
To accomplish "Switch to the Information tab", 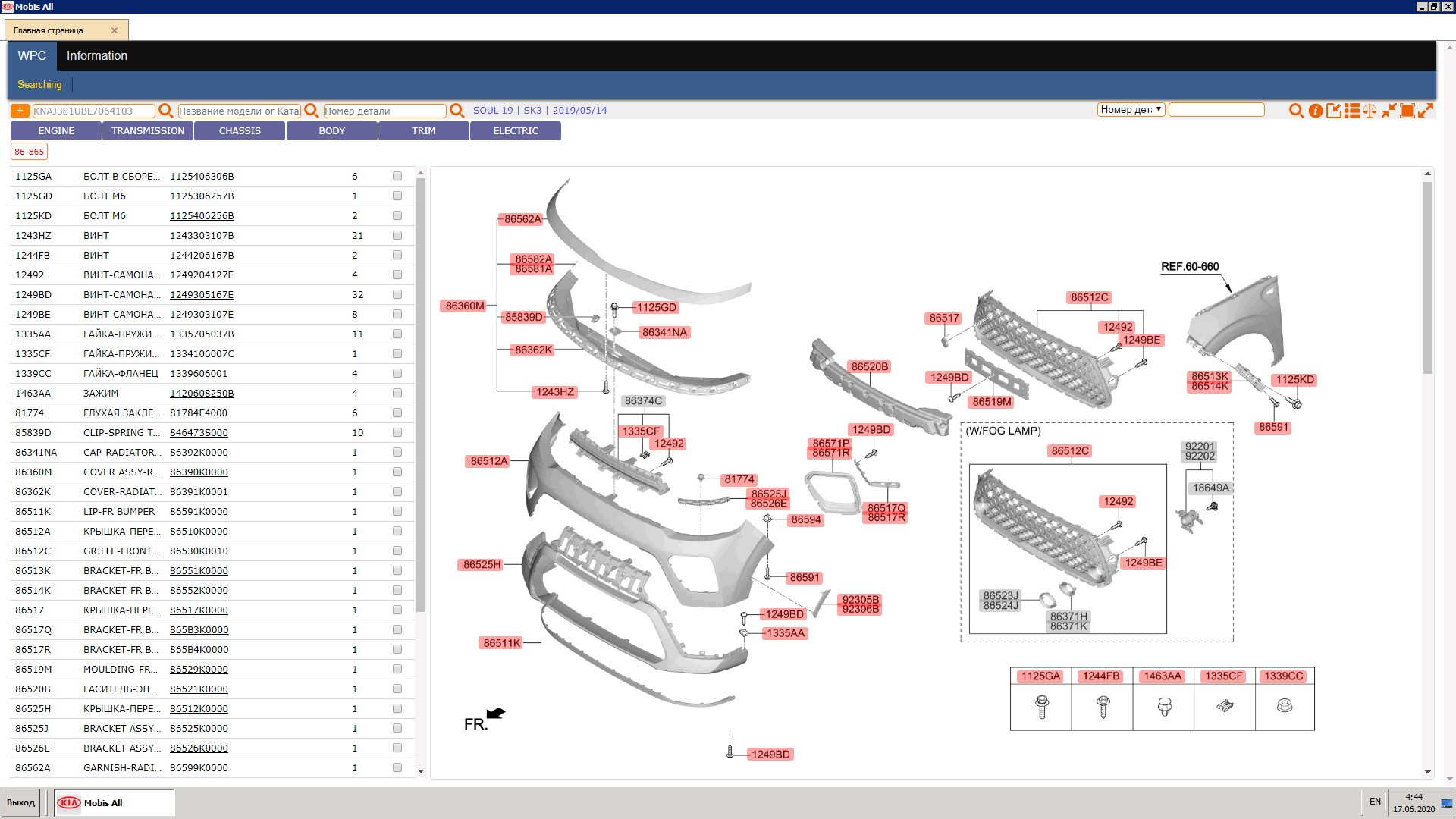I will pos(96,56).
